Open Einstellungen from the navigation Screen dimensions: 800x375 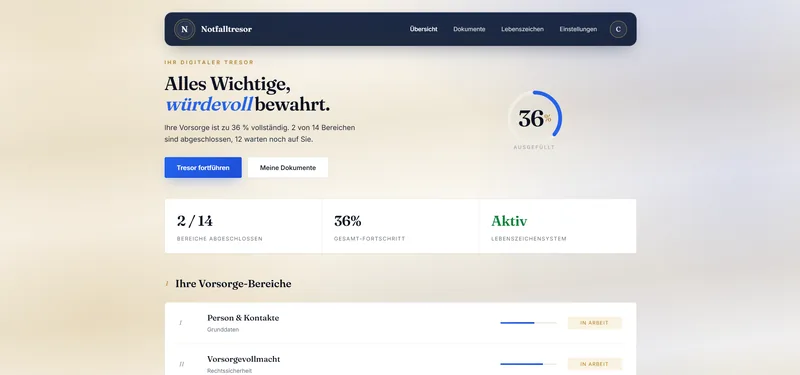pos(578,29)
